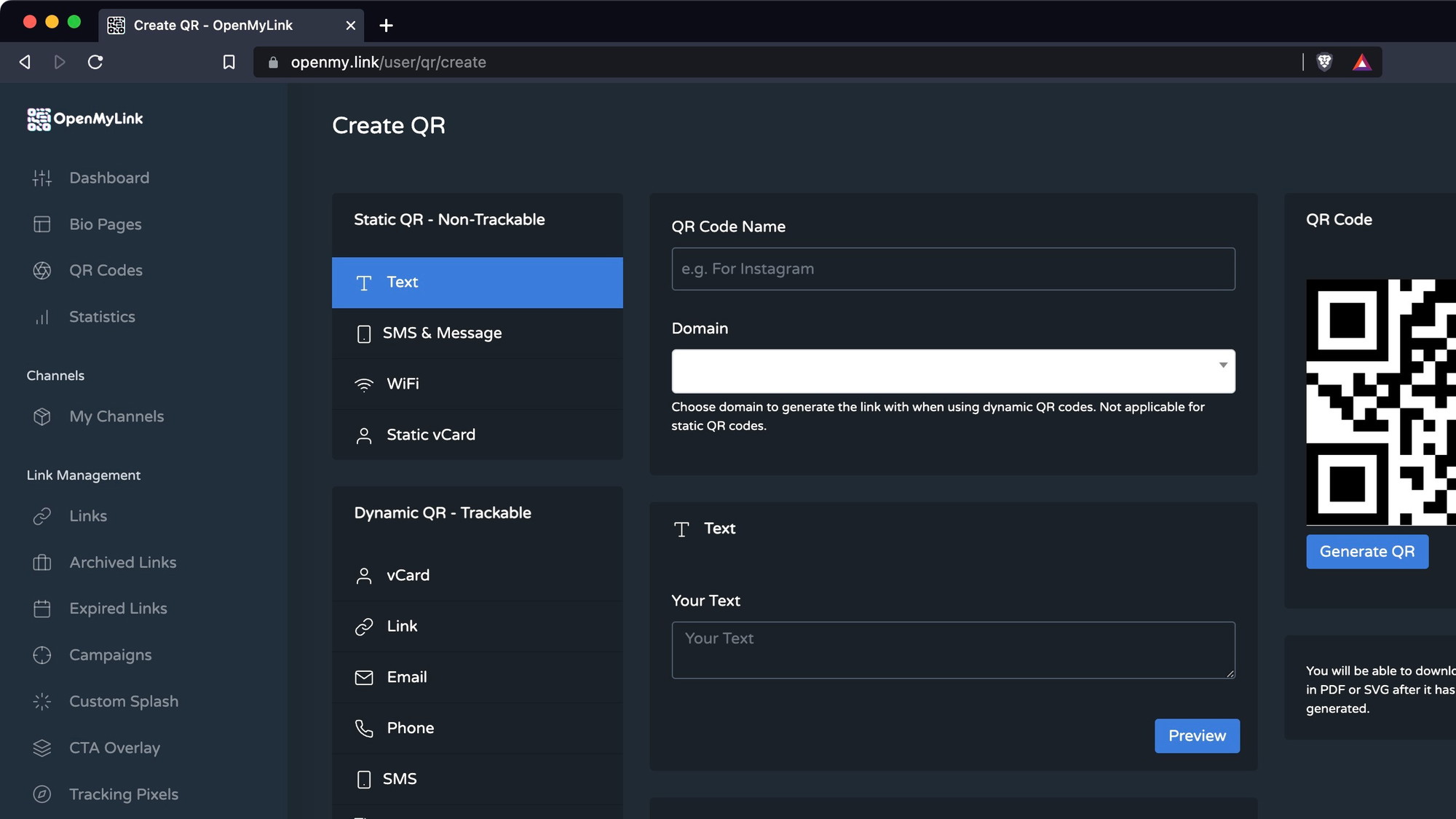The image size is (1456, 819).
Task: Click the My Channels box icon
Action: point(42,416)
